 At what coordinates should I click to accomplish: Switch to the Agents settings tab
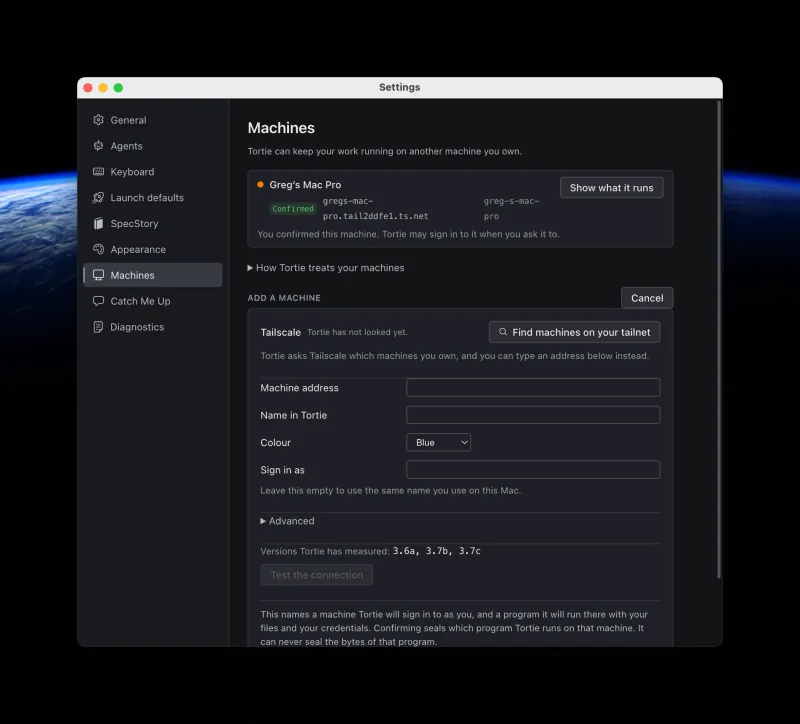click(153, 146)
